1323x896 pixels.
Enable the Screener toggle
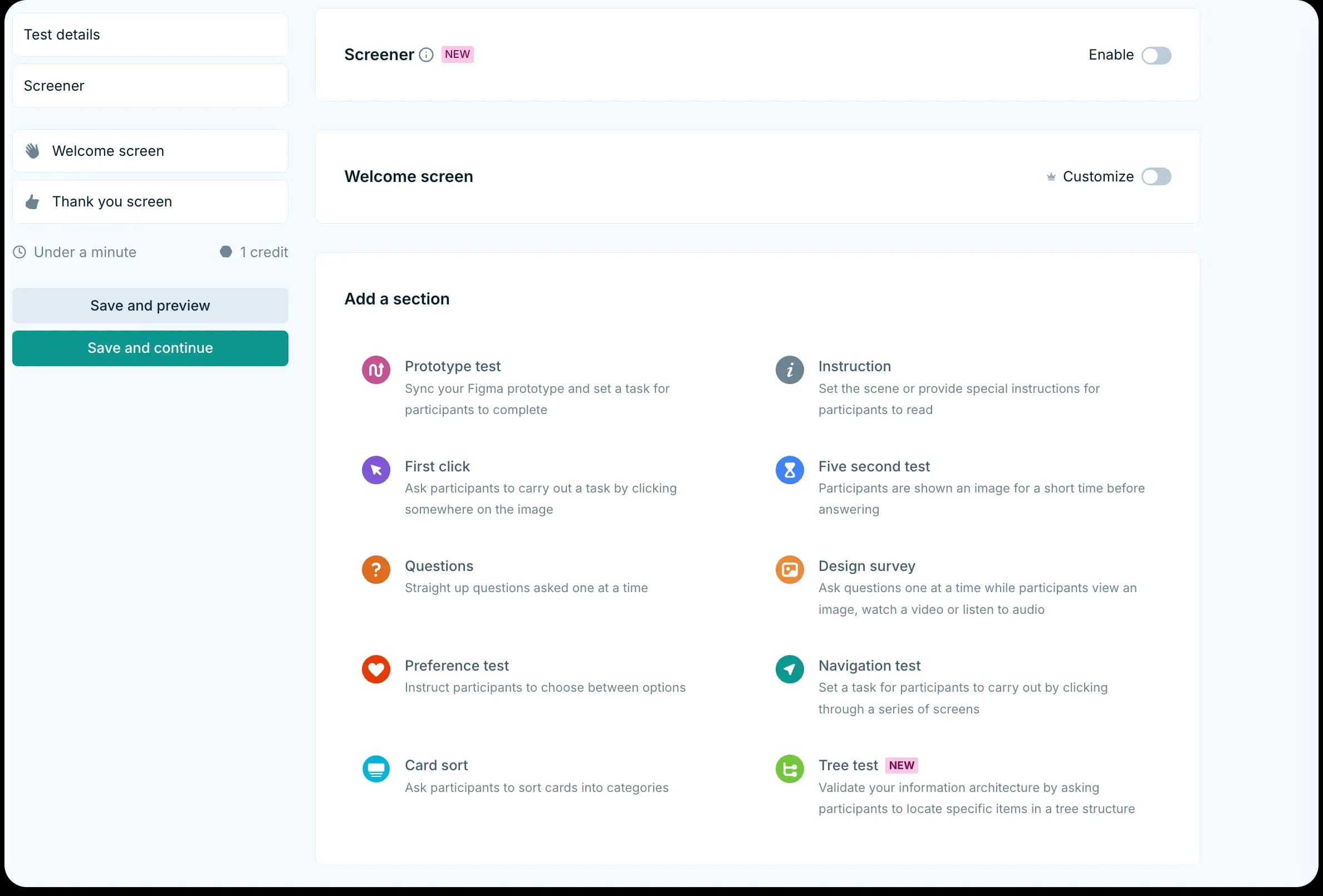point(1155,55)
